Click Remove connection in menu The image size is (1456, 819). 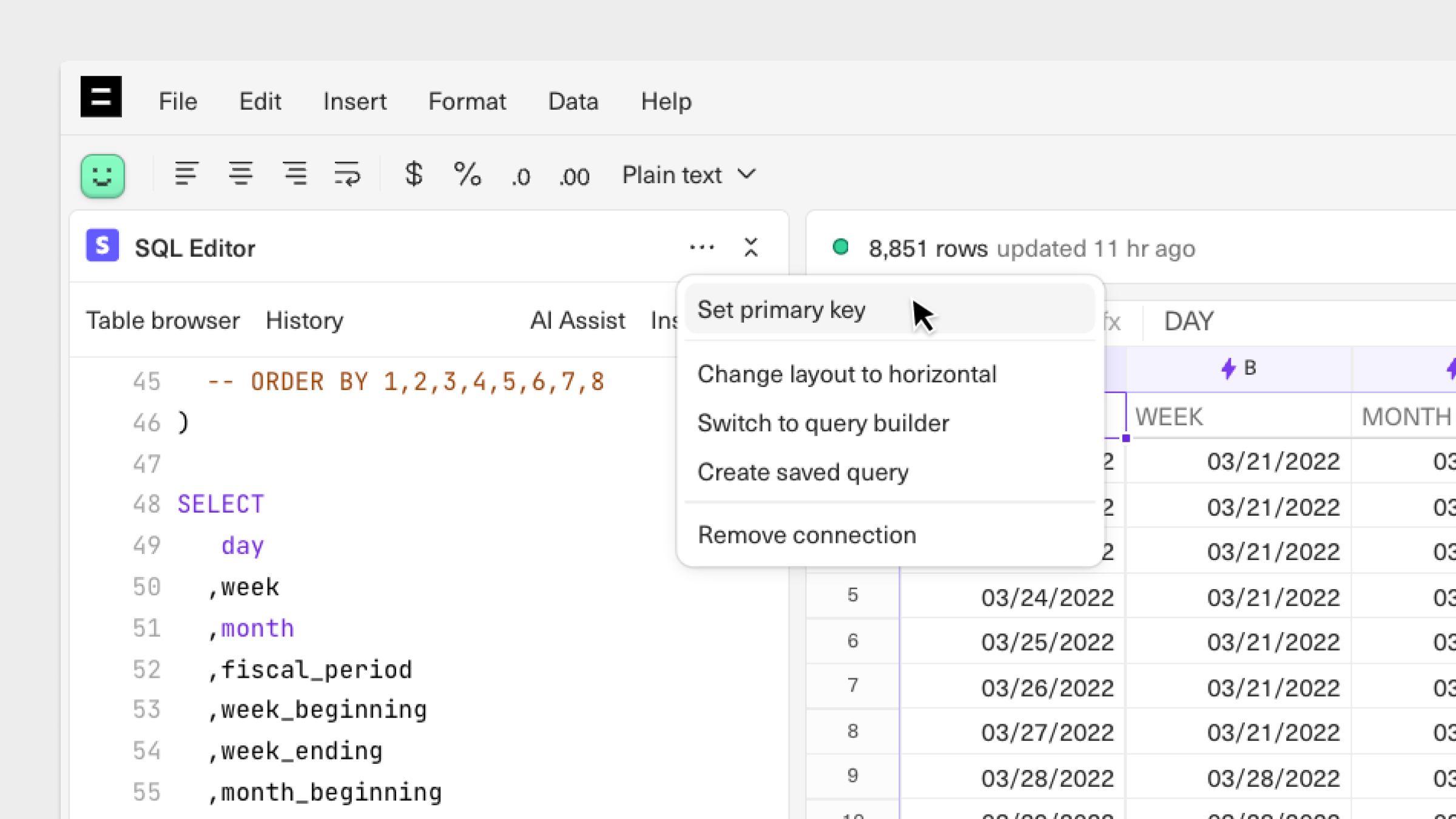tap(807, 535)
